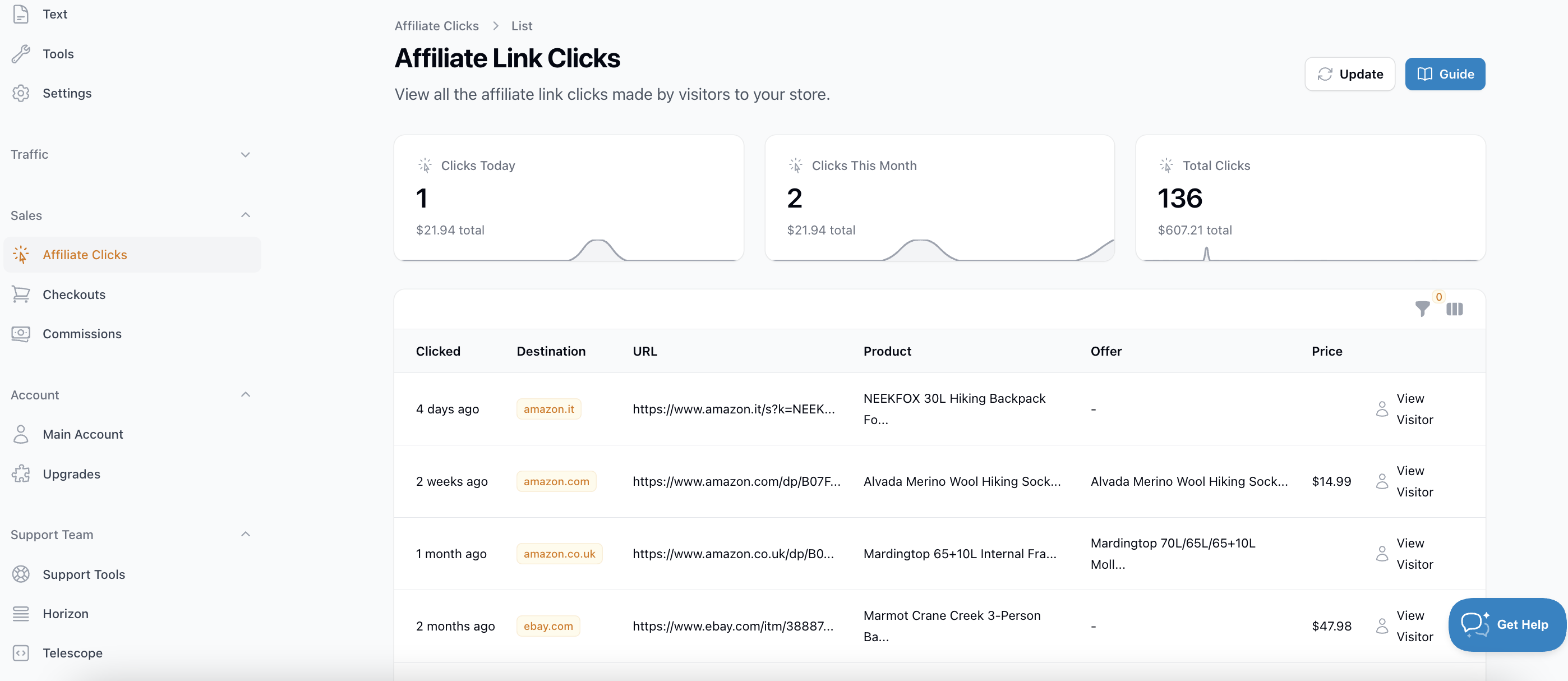Click View Visitor for amazon.it row
The image size is (1568, 681).
(1404, 409)
